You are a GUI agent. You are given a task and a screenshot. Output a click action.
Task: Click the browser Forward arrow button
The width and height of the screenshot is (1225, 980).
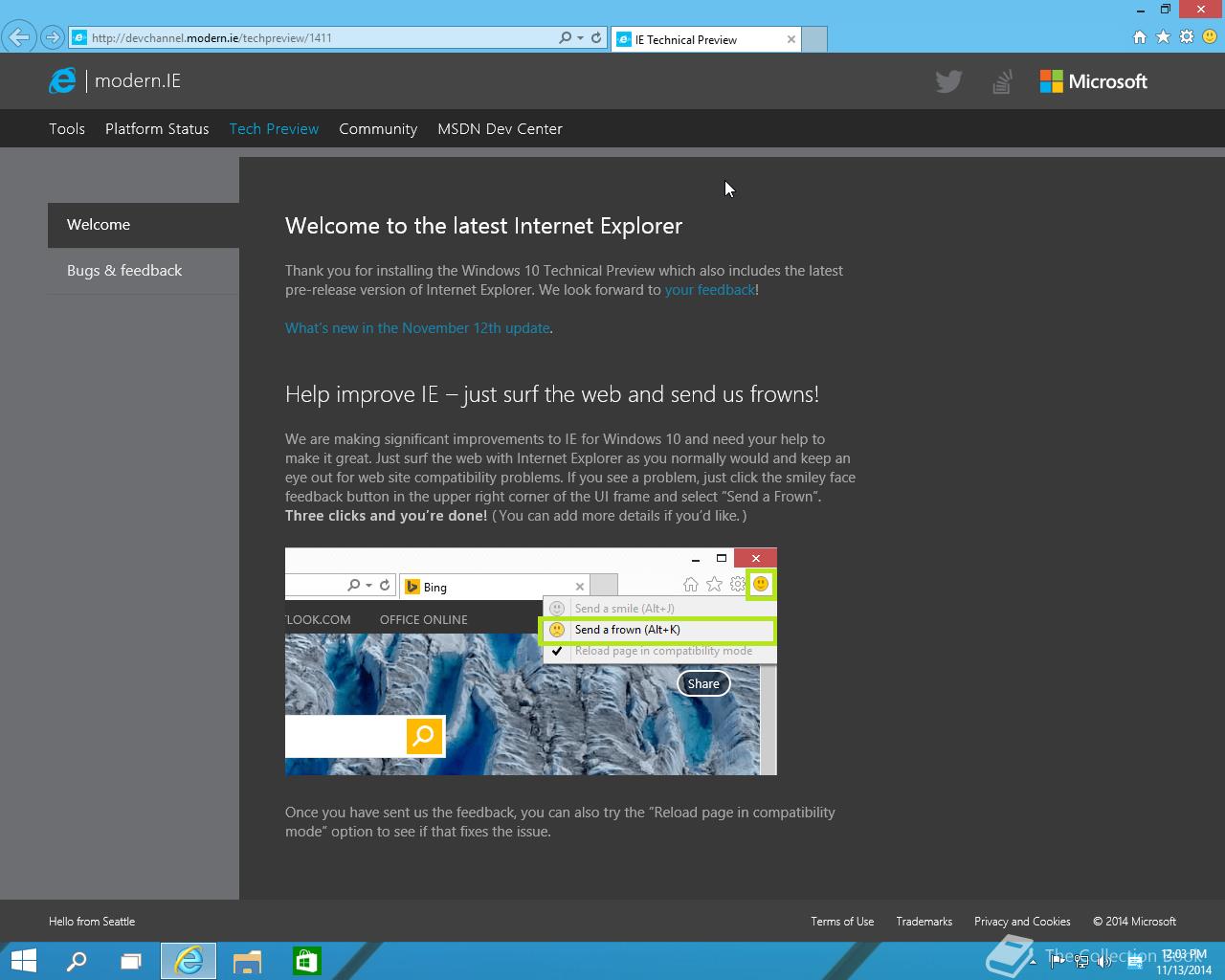coord(53,37)
